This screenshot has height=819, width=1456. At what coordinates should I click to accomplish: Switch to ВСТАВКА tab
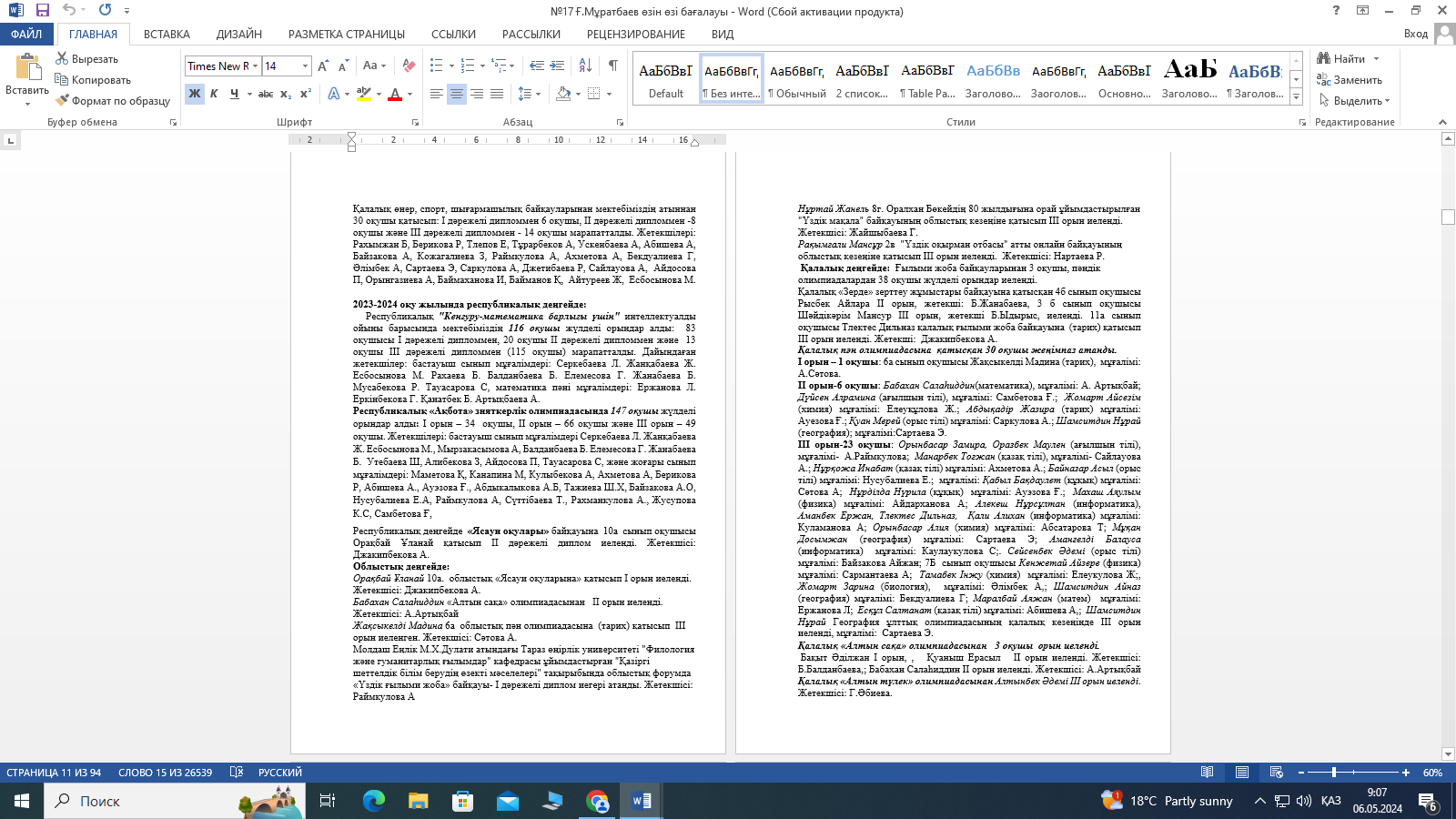[x=167, y=34]
